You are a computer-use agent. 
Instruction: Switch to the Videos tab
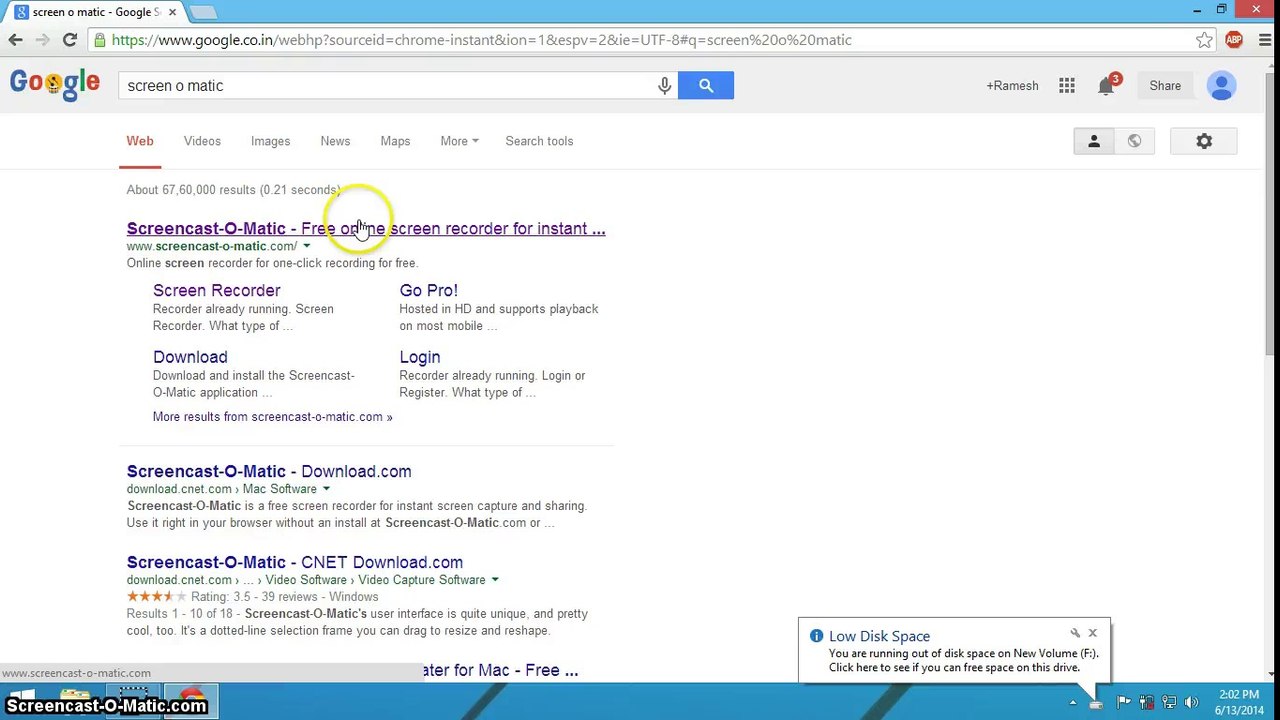pyautogui.click(x=202, y=141)
